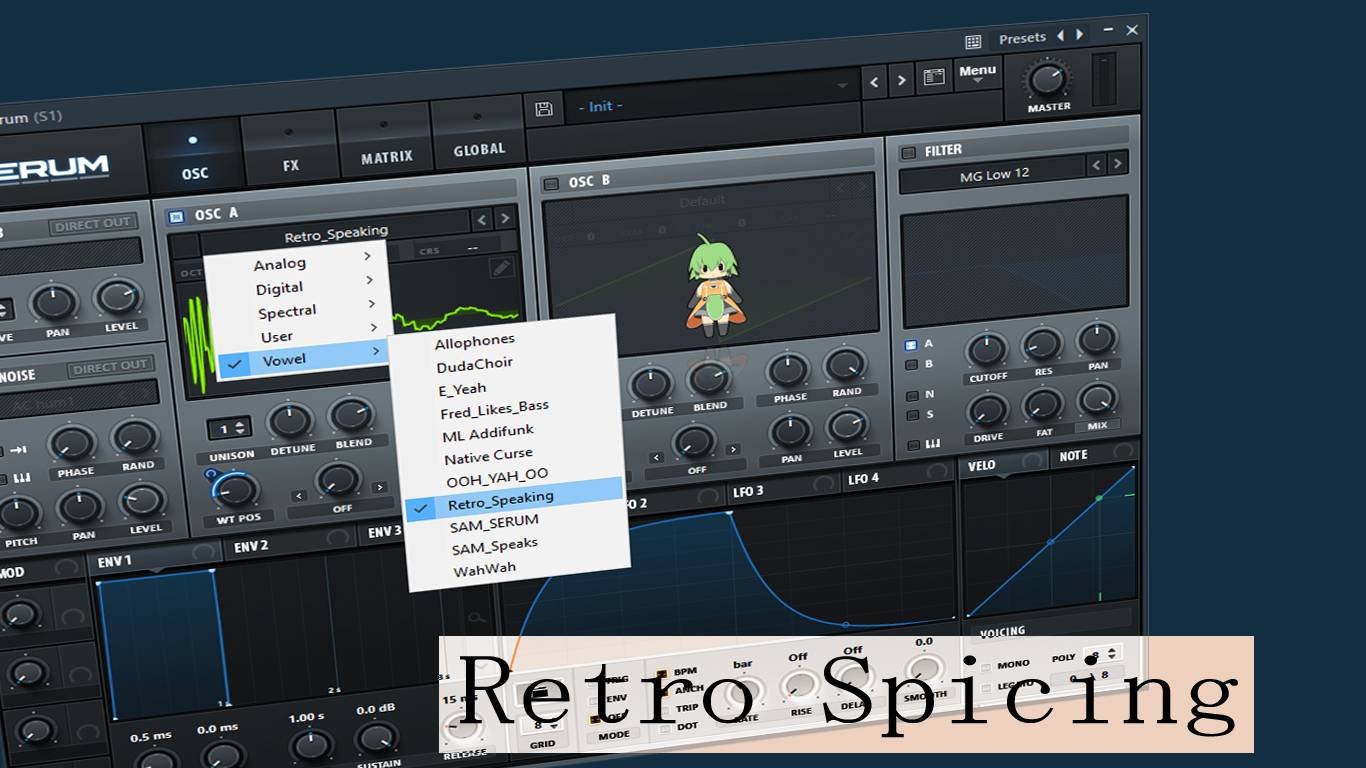Toggle filter routing for A

[910, 345]
